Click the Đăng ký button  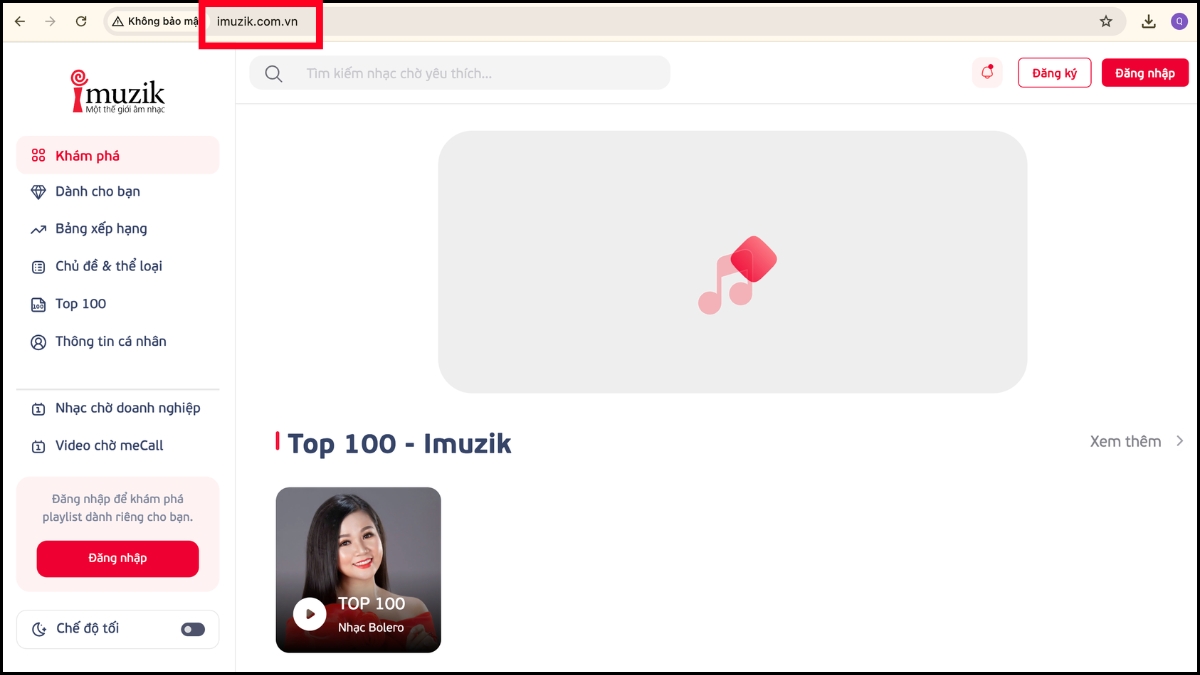1054,73
